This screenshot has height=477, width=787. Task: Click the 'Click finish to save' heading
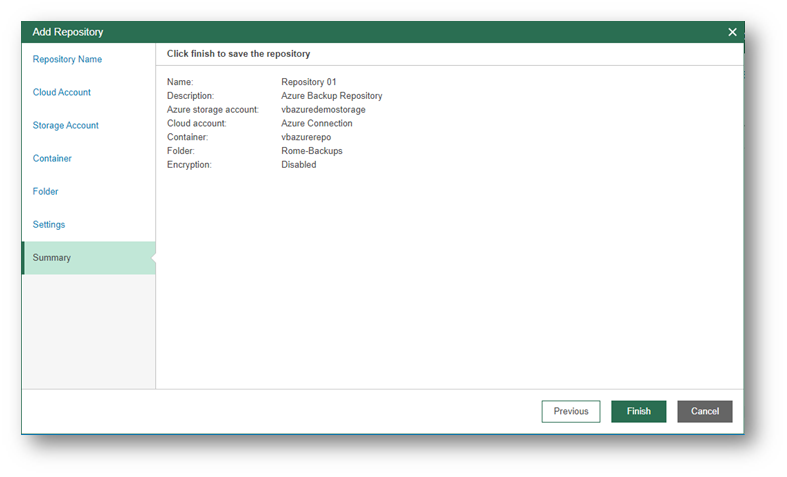(238, 53)
